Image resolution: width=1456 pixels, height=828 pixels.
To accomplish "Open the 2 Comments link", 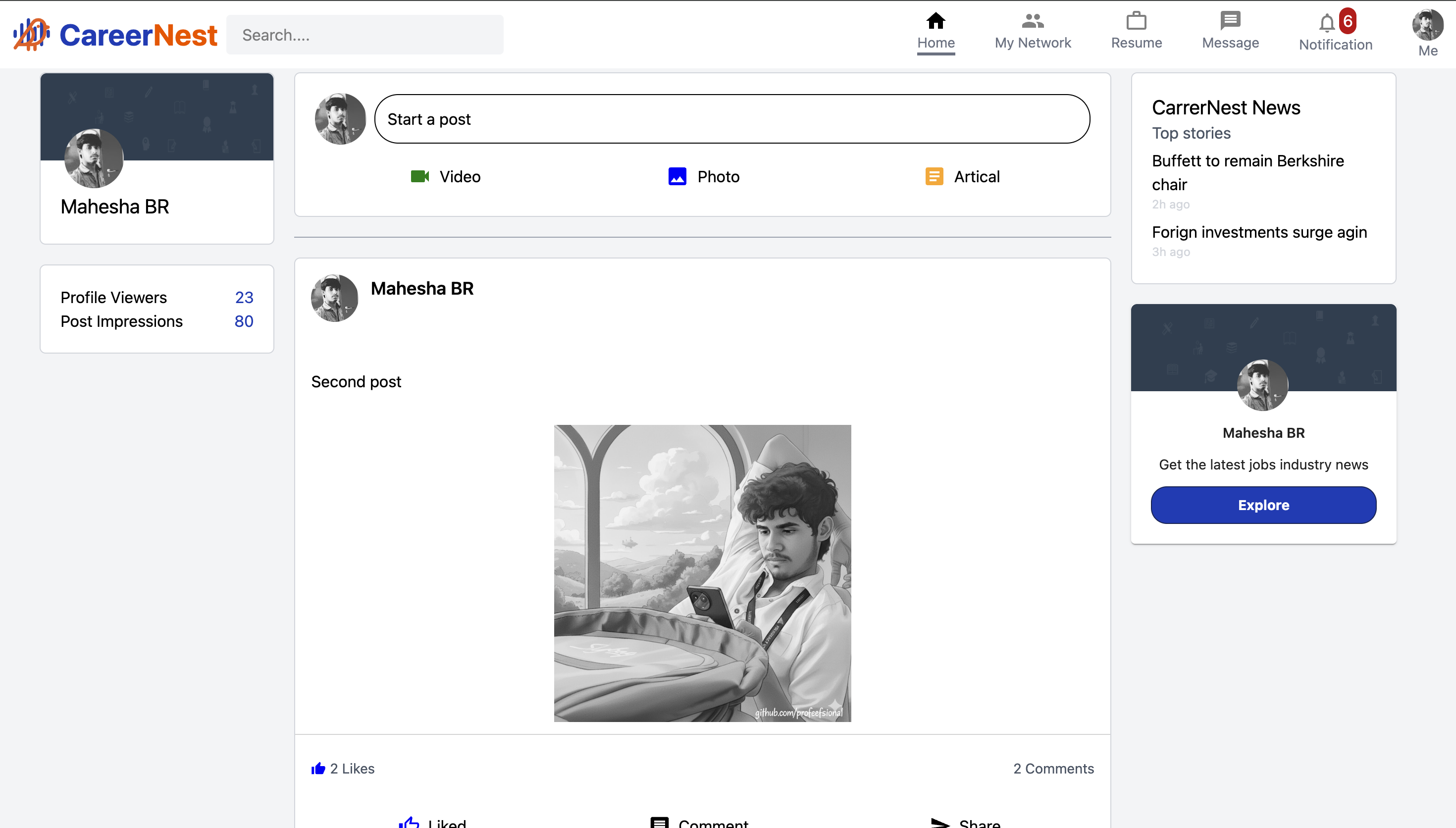I will [x=1053, y=768].
